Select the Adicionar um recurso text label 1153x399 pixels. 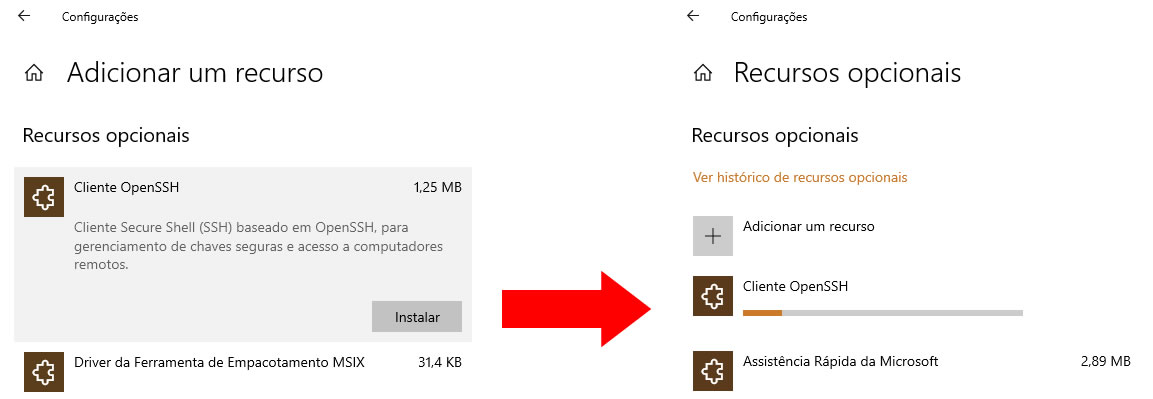[x=809, y=226]
